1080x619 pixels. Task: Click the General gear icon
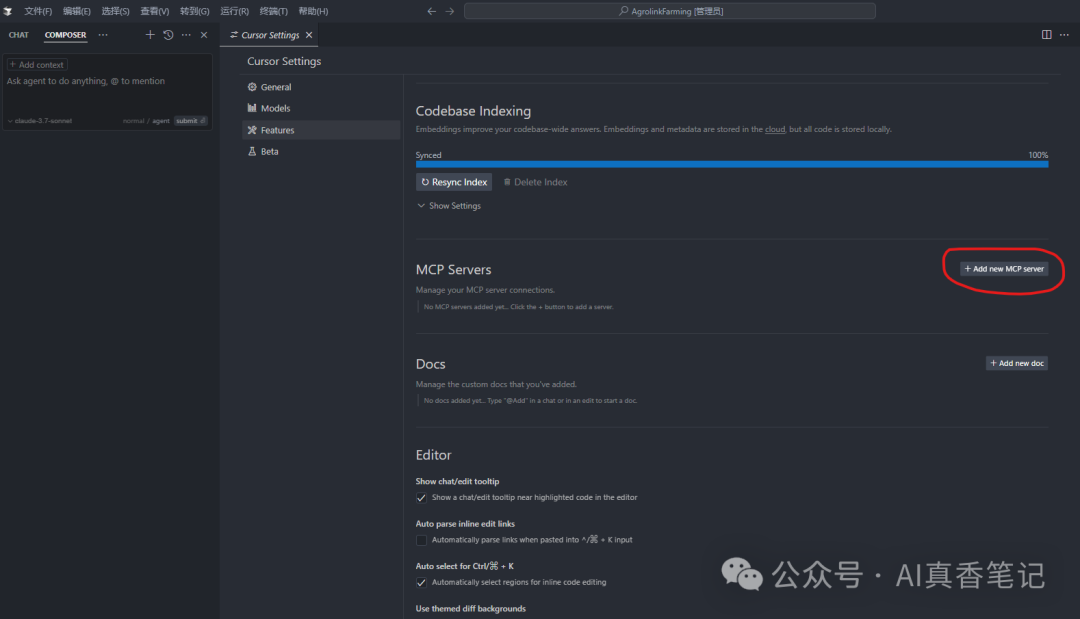coord(252,87)
